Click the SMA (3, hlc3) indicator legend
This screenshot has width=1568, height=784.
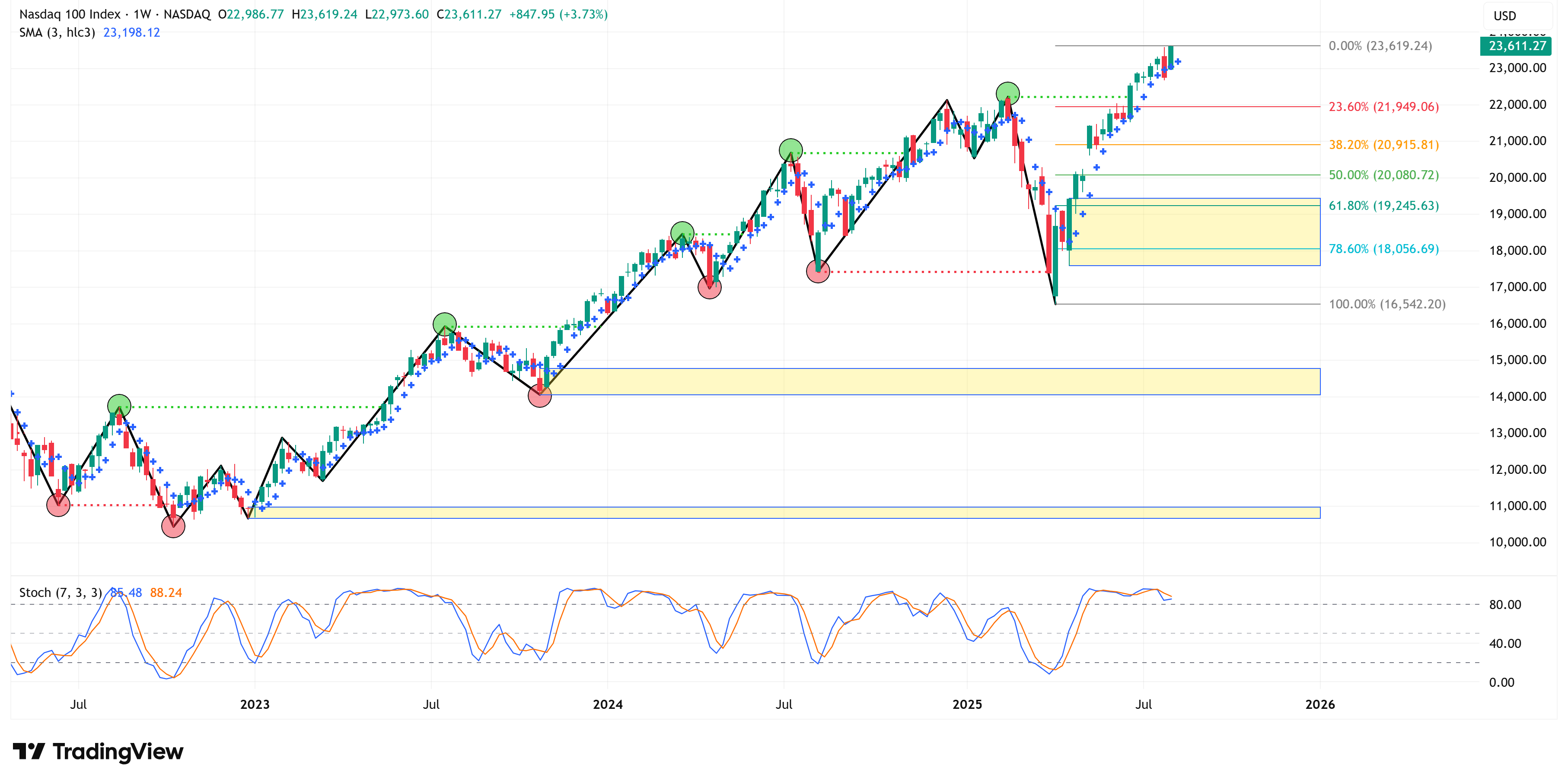pyautogui.click(x=57, y=32)
